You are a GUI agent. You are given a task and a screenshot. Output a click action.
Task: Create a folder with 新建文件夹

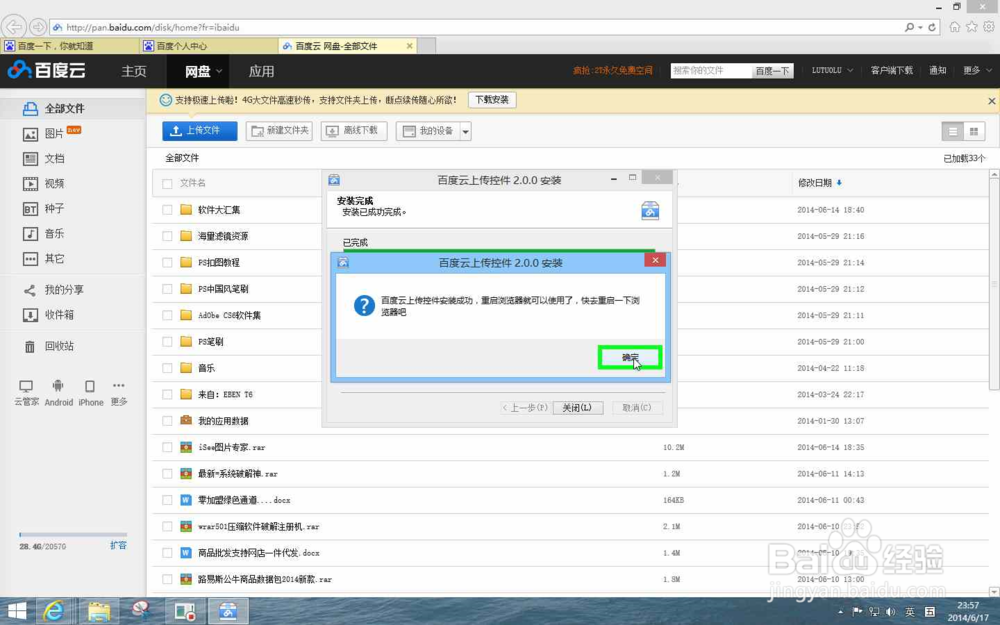(x=279, y=131)
